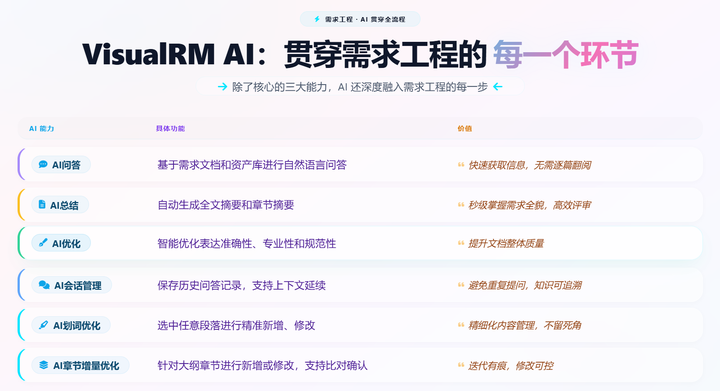Viewport: 720px width, 391px height.
Task: Click the left-pointing arrow after 每一步
Action: click(x=498, y=87)
